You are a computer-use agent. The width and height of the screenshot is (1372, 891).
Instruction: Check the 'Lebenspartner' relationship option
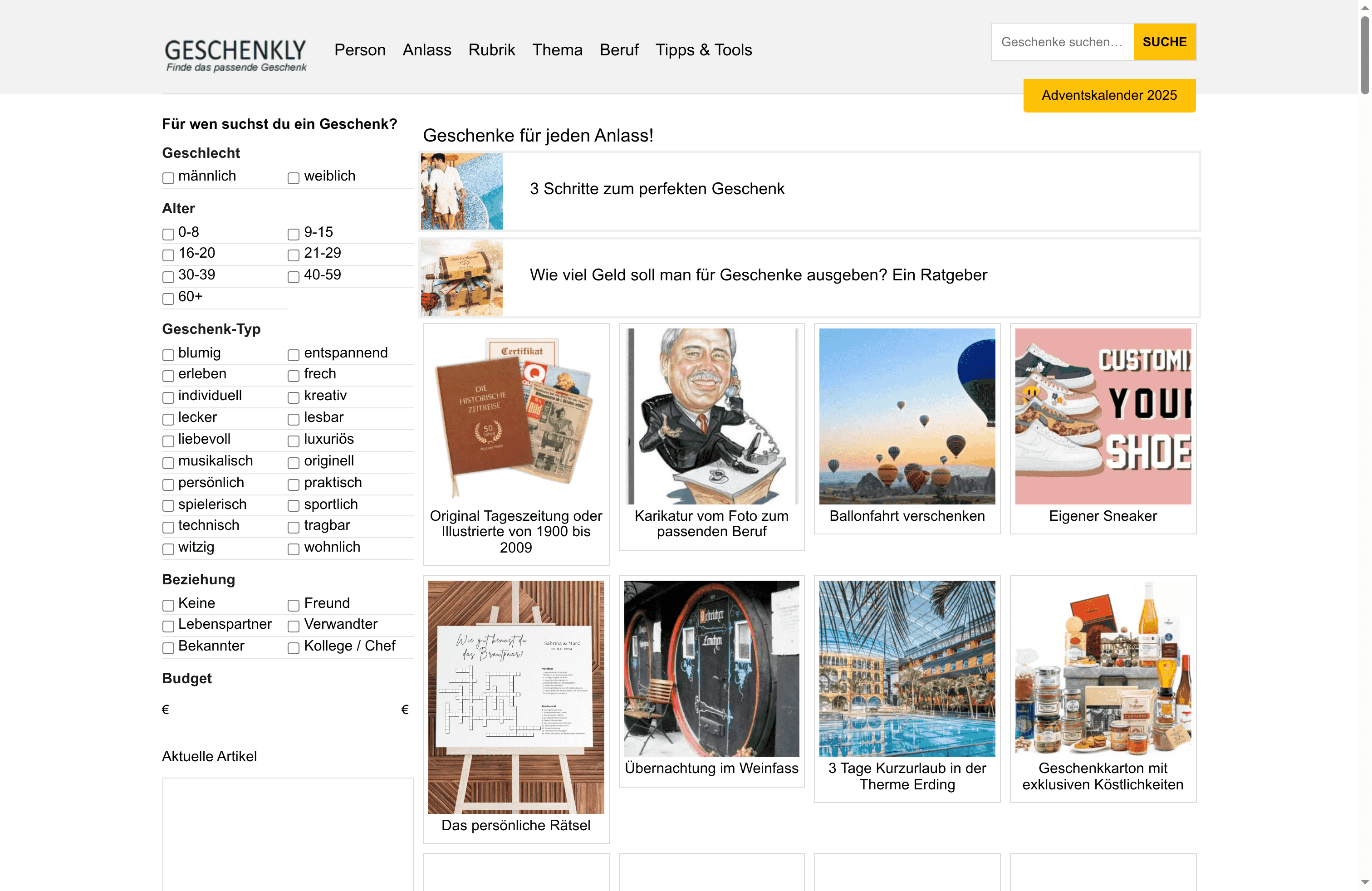(x=168, y=626)
